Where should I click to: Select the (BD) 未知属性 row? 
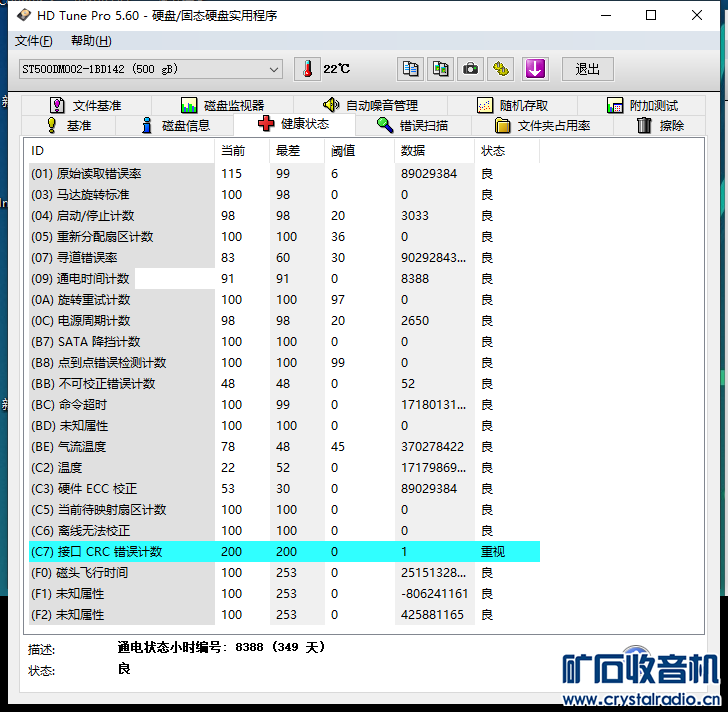pyautogui.click(x=284, y=426)
